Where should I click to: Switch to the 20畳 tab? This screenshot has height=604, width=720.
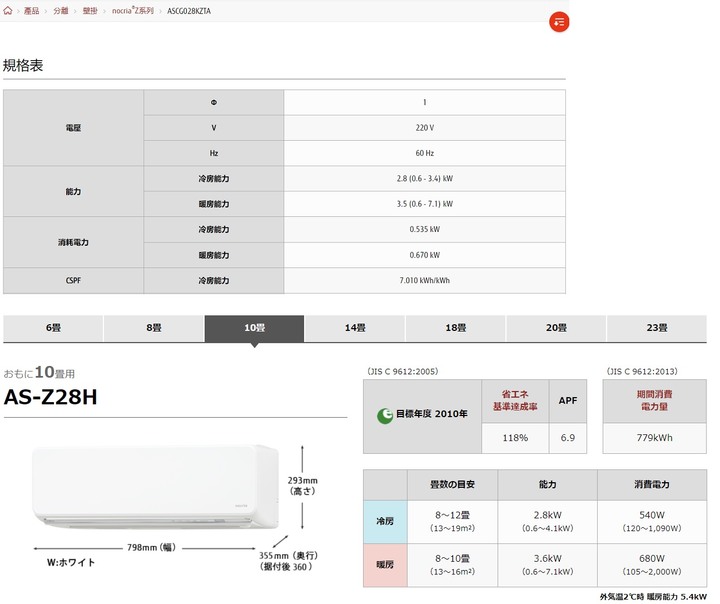click(556, 328)
